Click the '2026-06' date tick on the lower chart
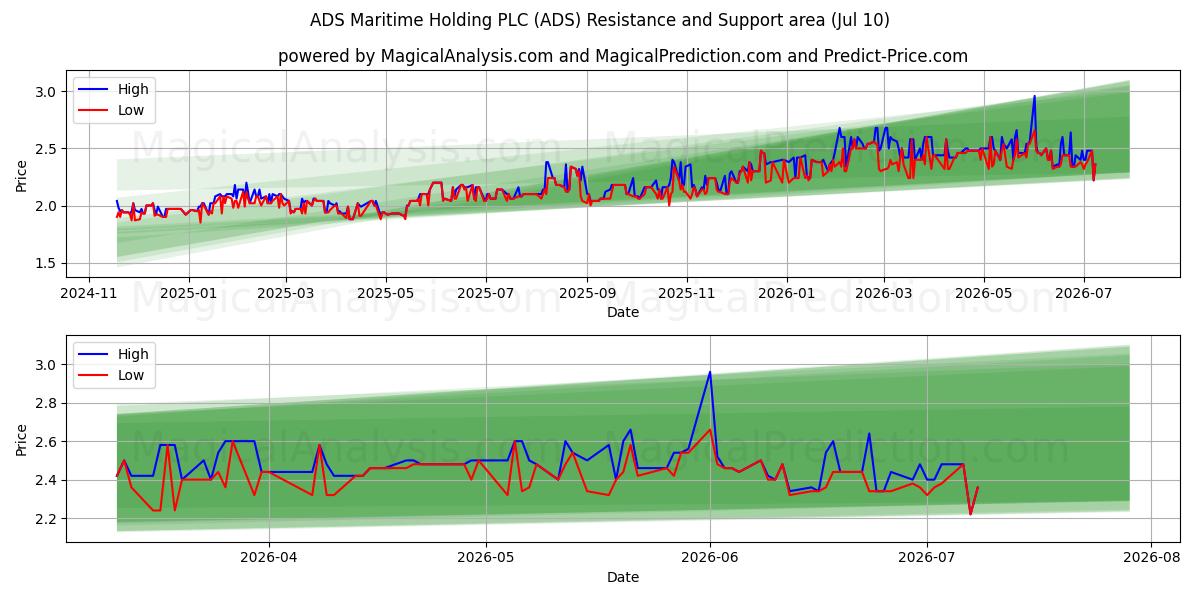Image resolution: width=1200 pixels, height=600 pixels. (x=710, y=558)
